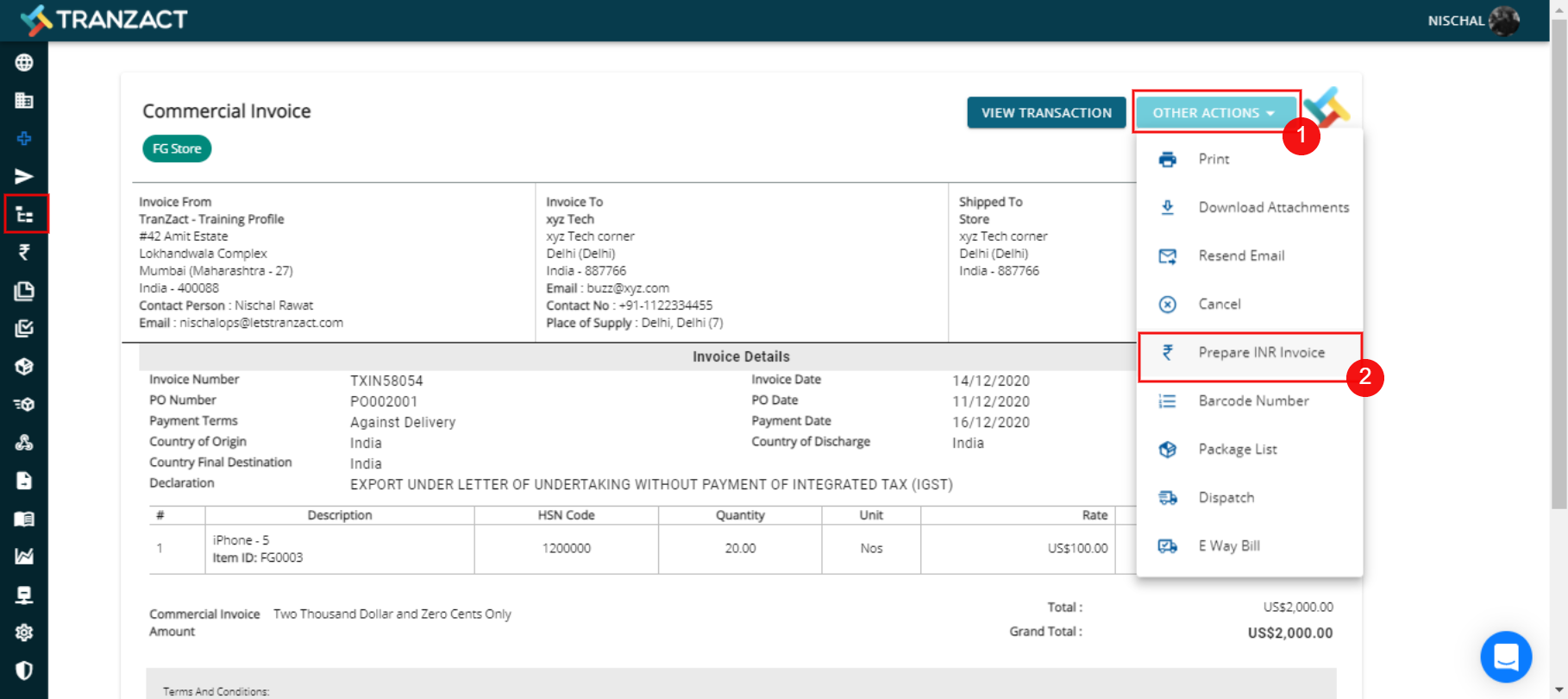Viewport: 1568px width, 699px height.
Task: Select Print from the actions menu
Action: pos(1214,160)
